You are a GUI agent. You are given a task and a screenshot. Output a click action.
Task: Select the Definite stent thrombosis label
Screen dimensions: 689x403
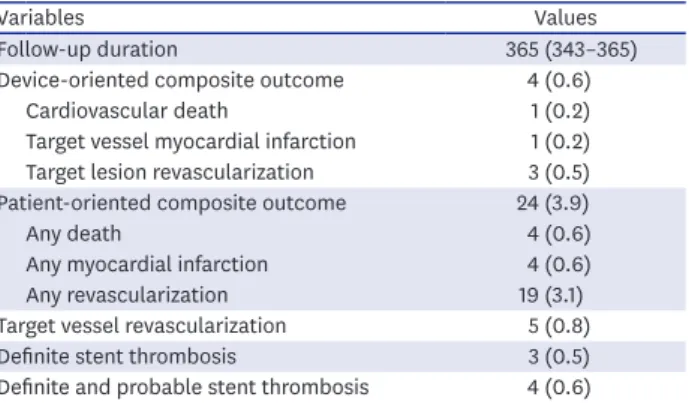pos(118,356)
